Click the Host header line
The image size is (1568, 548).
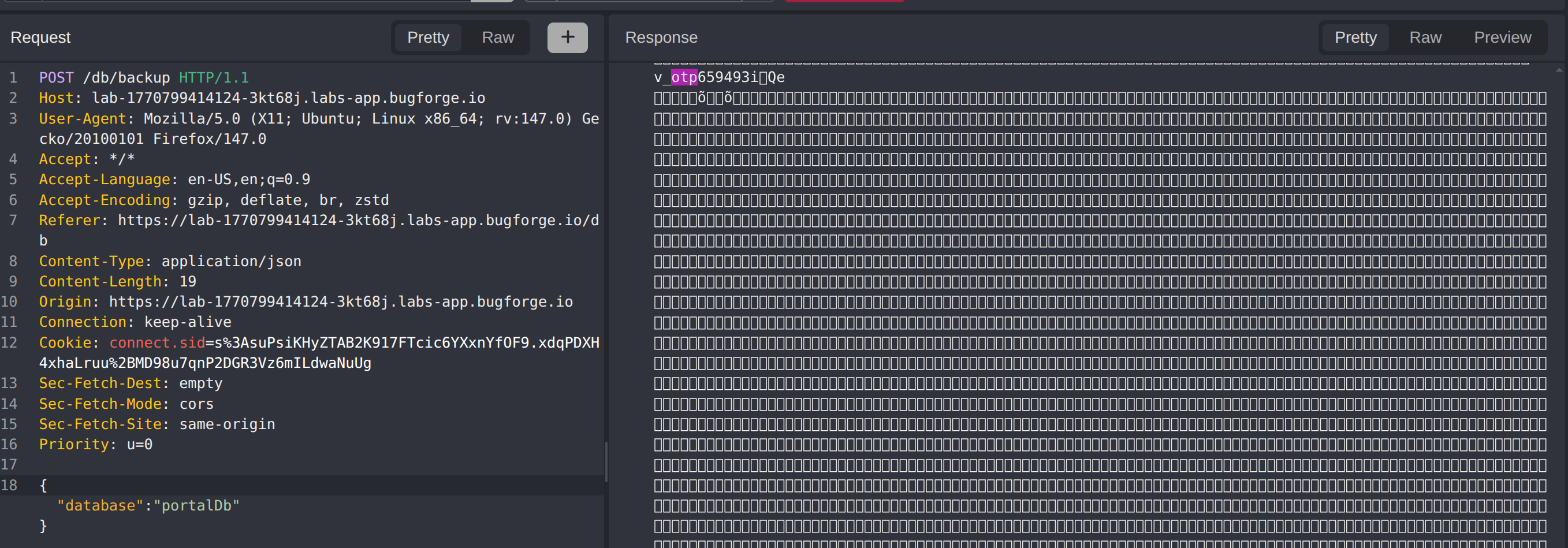pos(262,98)
